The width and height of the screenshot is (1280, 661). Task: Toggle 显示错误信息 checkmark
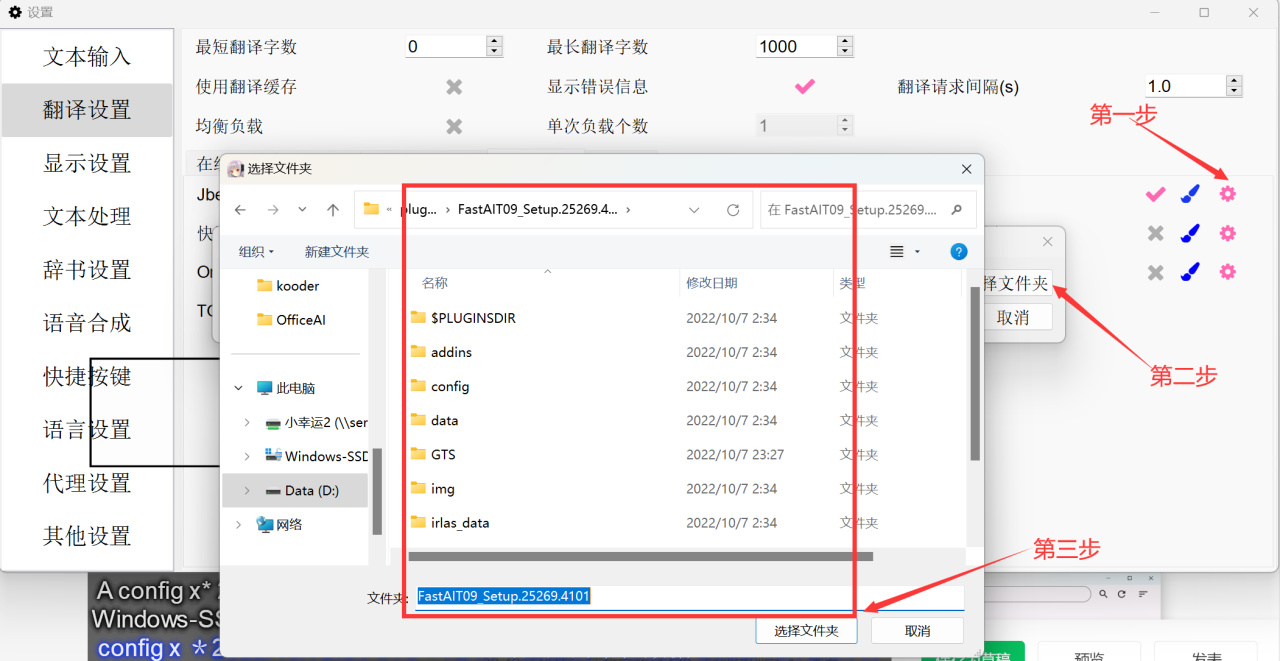805,87
